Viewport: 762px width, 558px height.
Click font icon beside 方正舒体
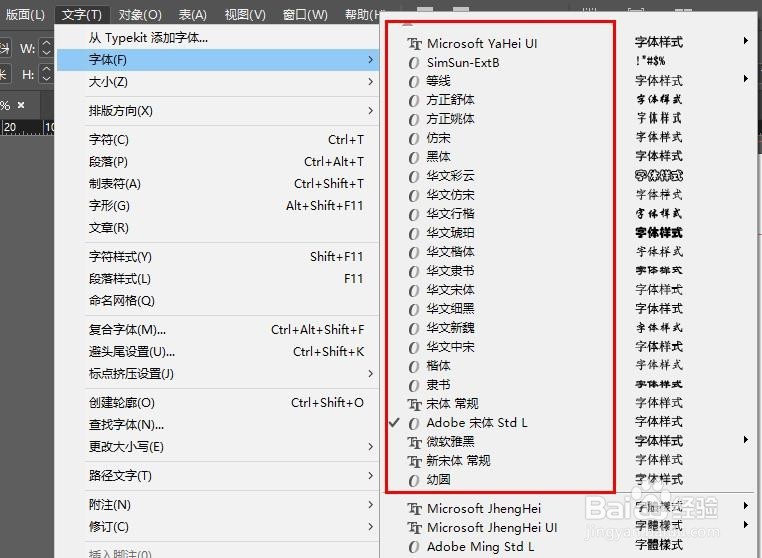[x=414, y=101]
